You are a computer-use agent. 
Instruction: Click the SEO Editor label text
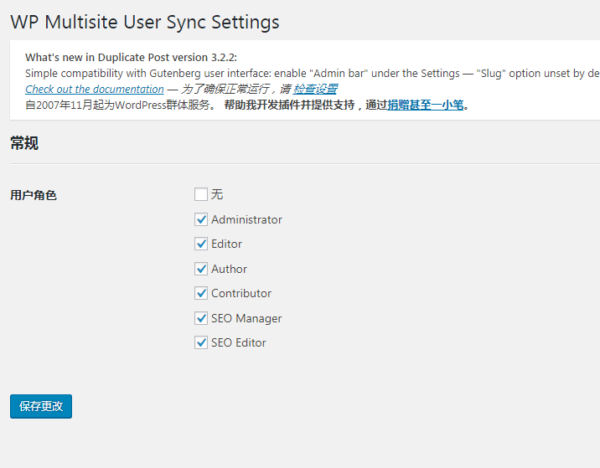tap(239, 342)
